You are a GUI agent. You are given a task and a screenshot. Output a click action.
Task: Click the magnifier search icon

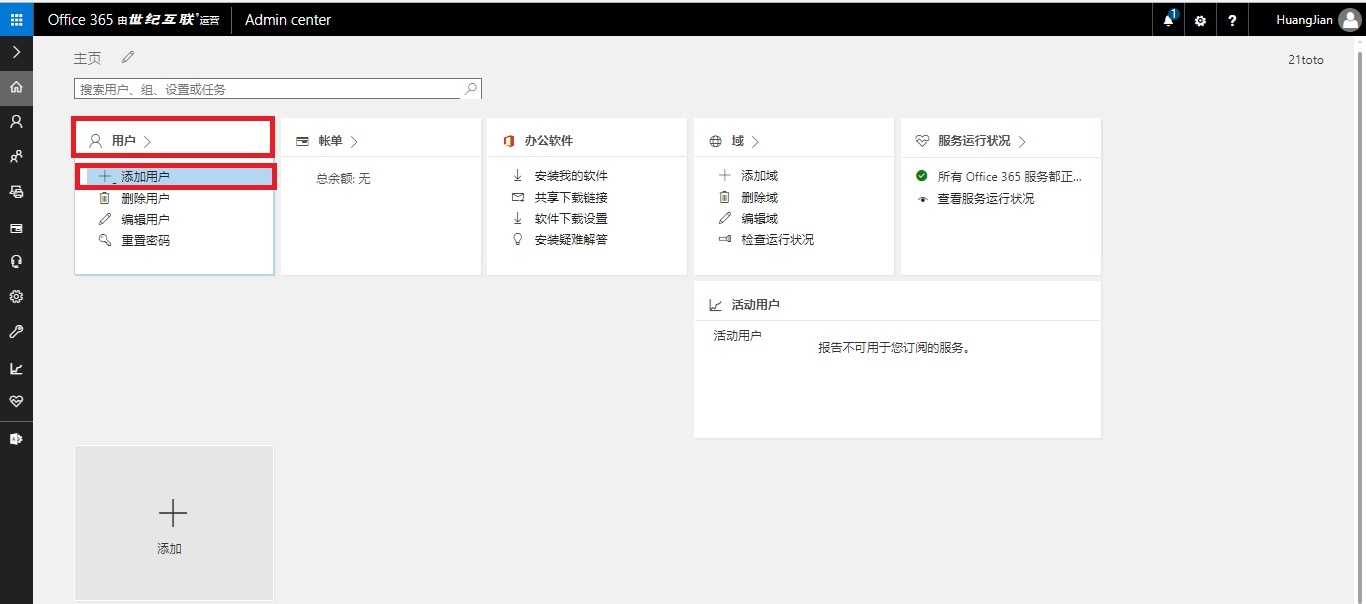[472, 89]
